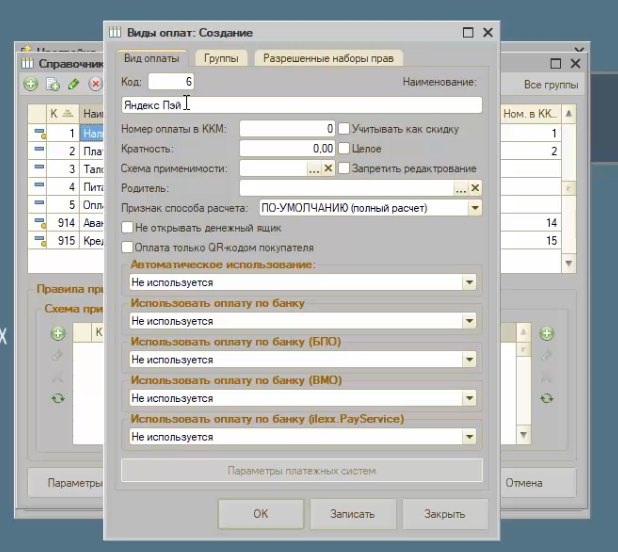Open the Группы tab
The height and width of the screenshot is (552, 618).
pos(221,58)
